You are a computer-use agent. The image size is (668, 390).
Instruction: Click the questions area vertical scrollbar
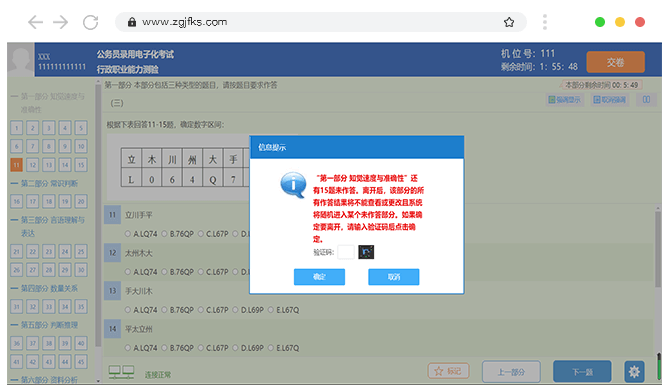point(658,281)
